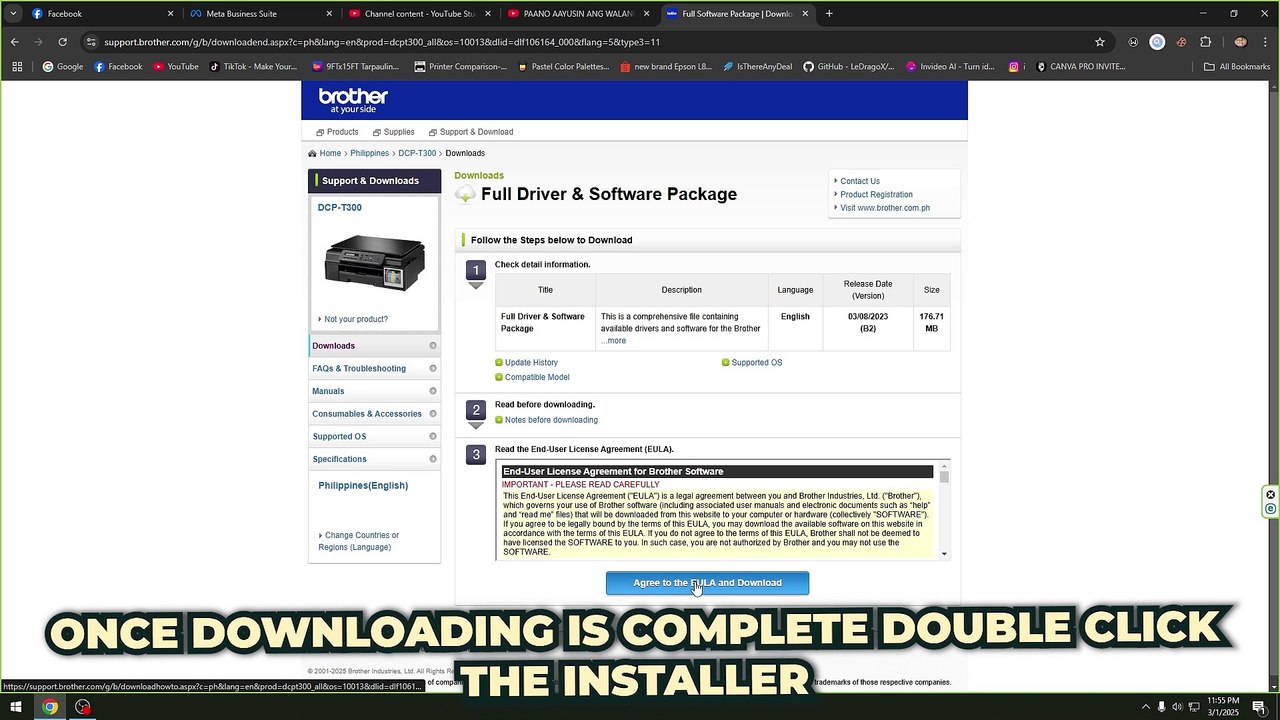
Task: Click the Philippines breadcrumb link
Action: click(x=369, y=153)
